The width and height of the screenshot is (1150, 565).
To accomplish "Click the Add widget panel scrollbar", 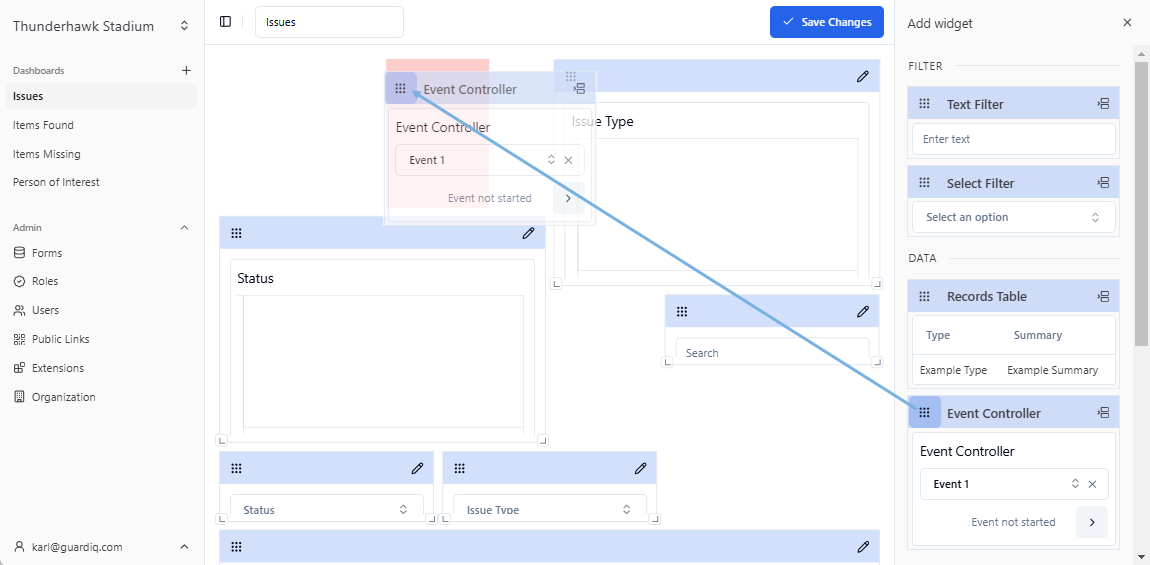I will click(x=1141, y=200).
